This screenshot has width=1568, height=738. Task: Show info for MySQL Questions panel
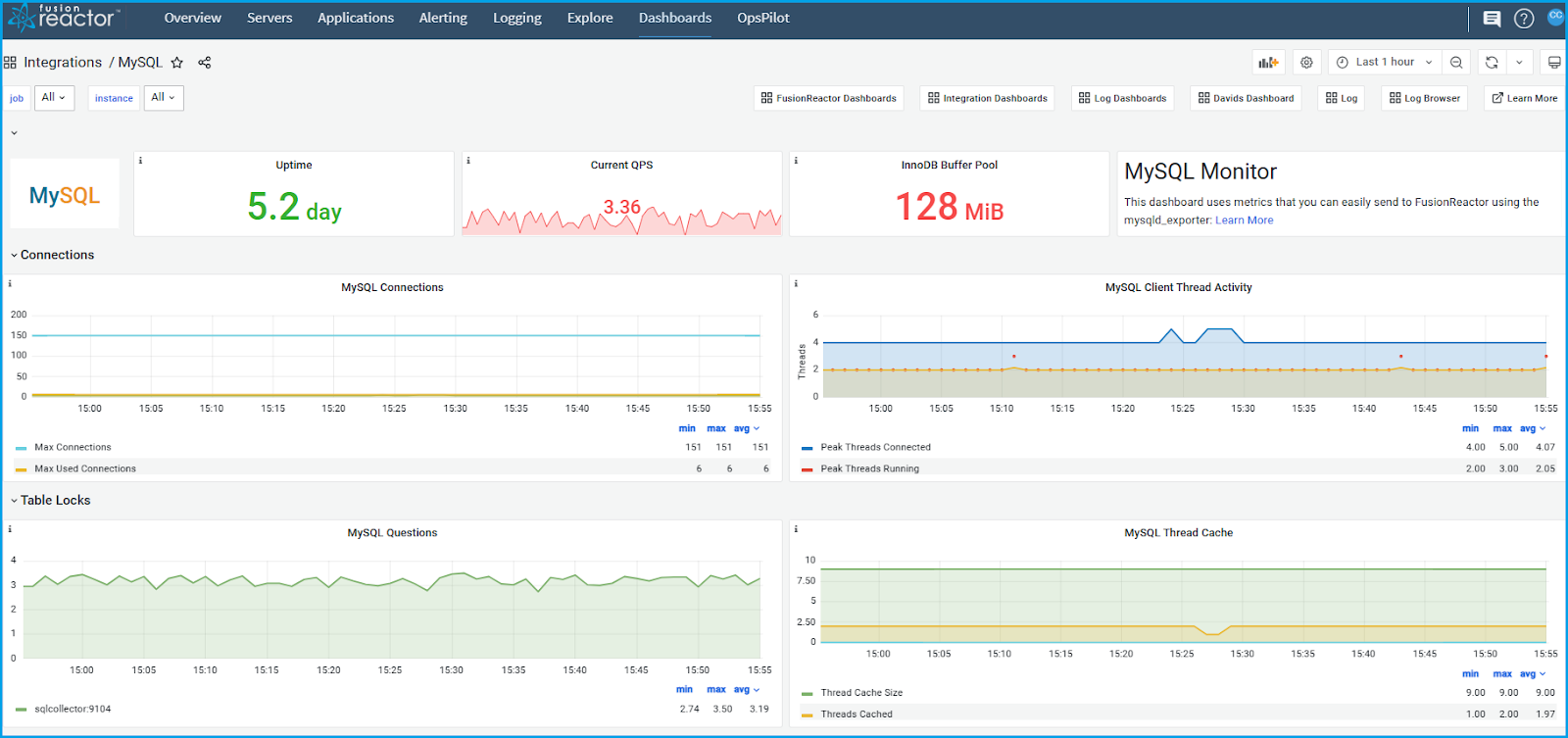point(10,528)
